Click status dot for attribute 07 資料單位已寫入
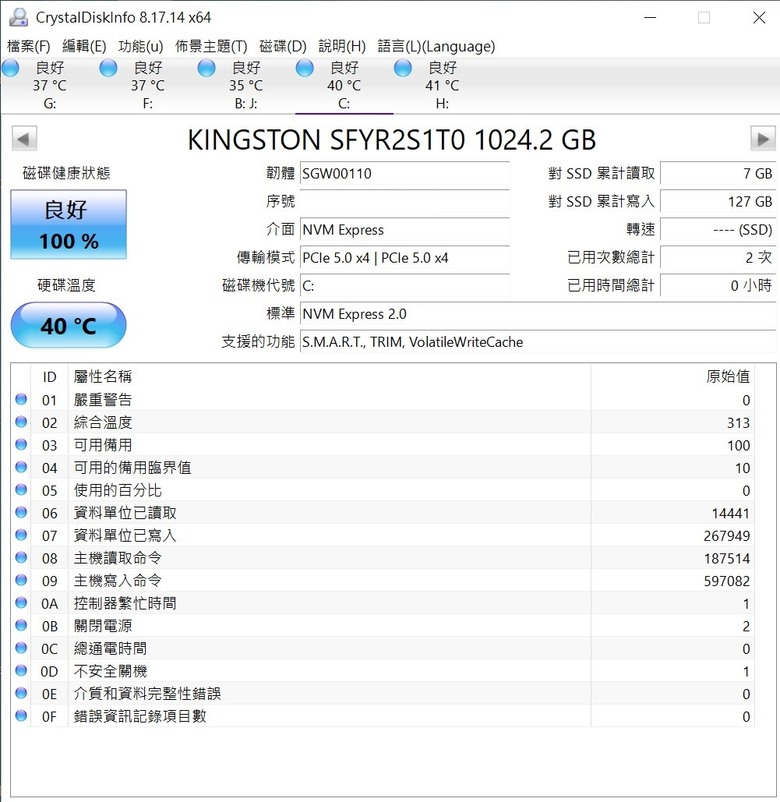 pyautogui.click(x=21, y=534)
